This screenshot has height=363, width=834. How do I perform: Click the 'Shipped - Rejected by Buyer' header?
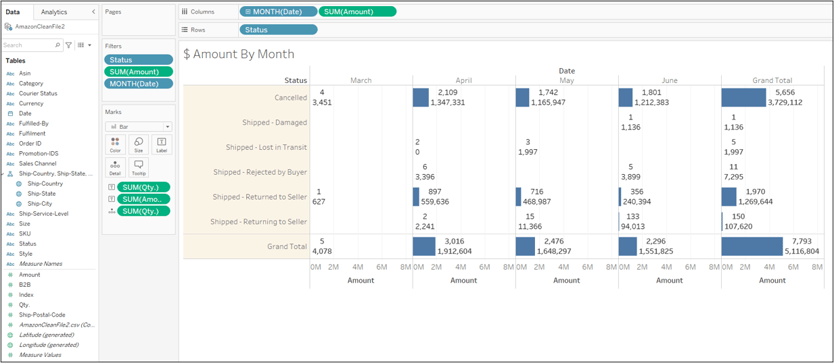click(260, 172)
